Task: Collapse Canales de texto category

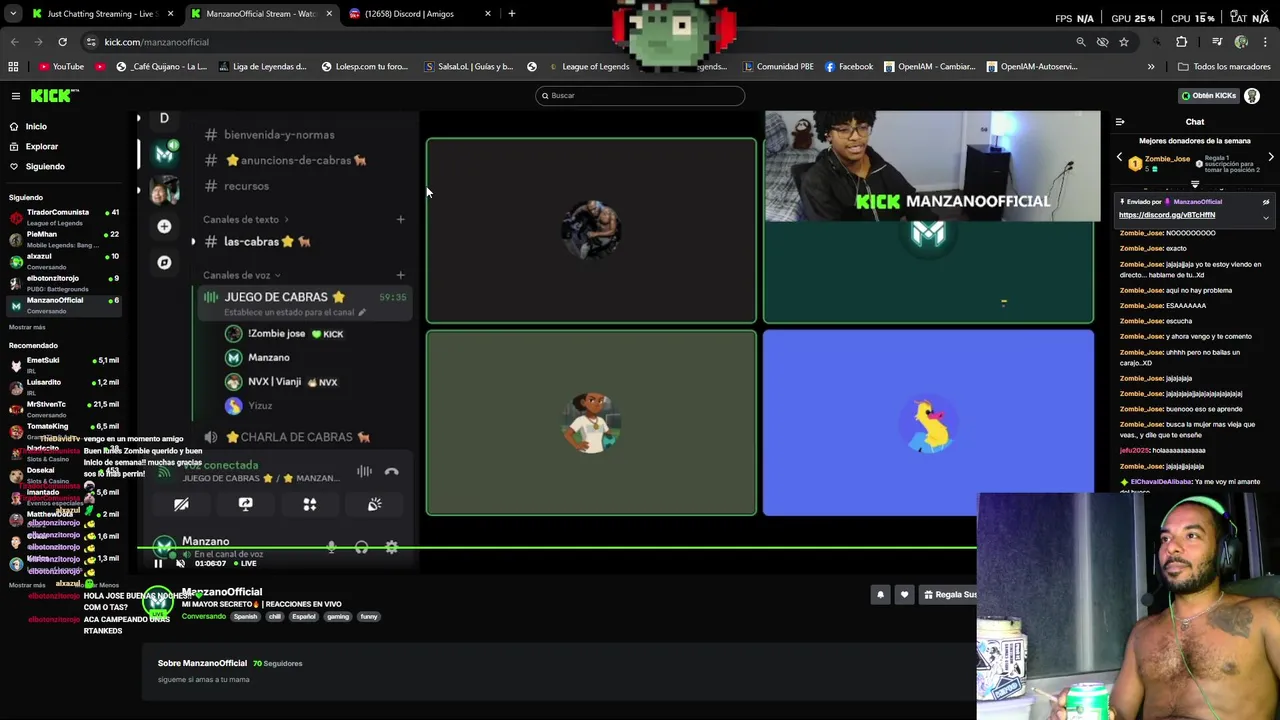Action: 246,219
